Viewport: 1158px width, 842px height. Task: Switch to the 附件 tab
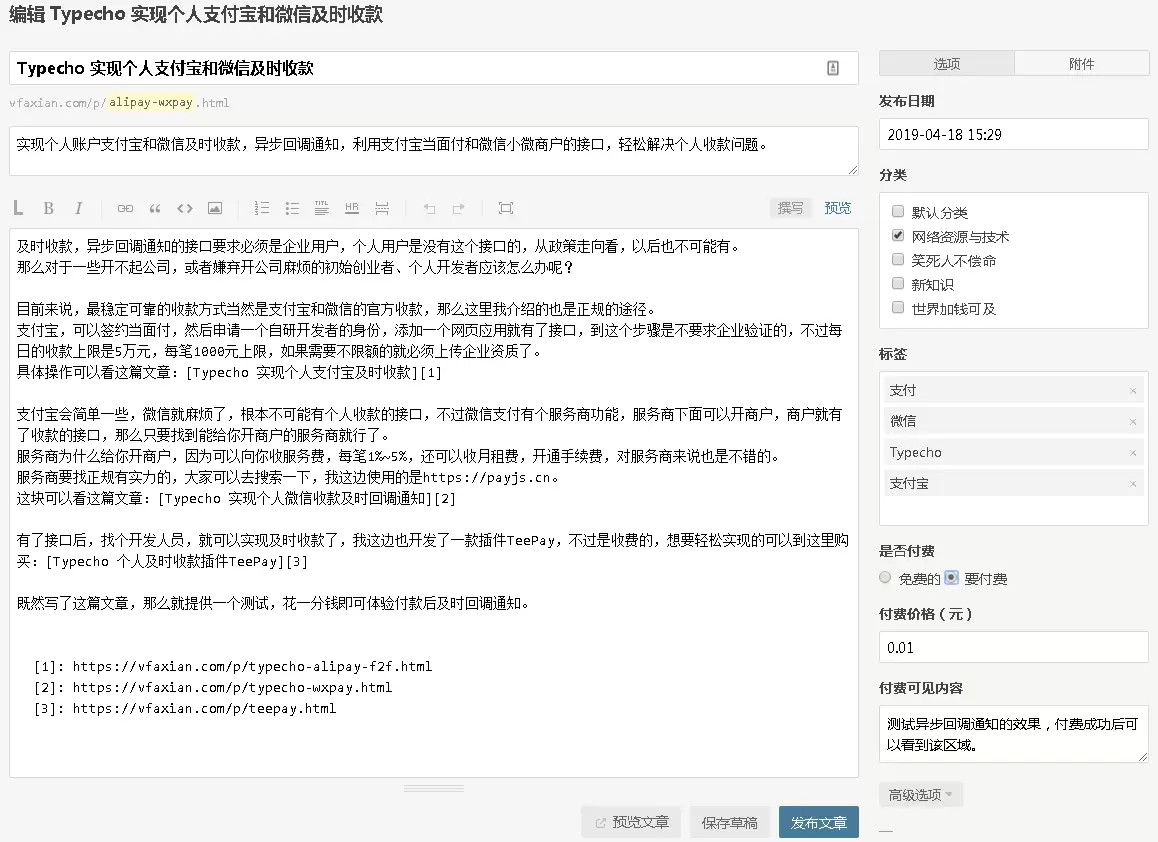coord(1082,64)
